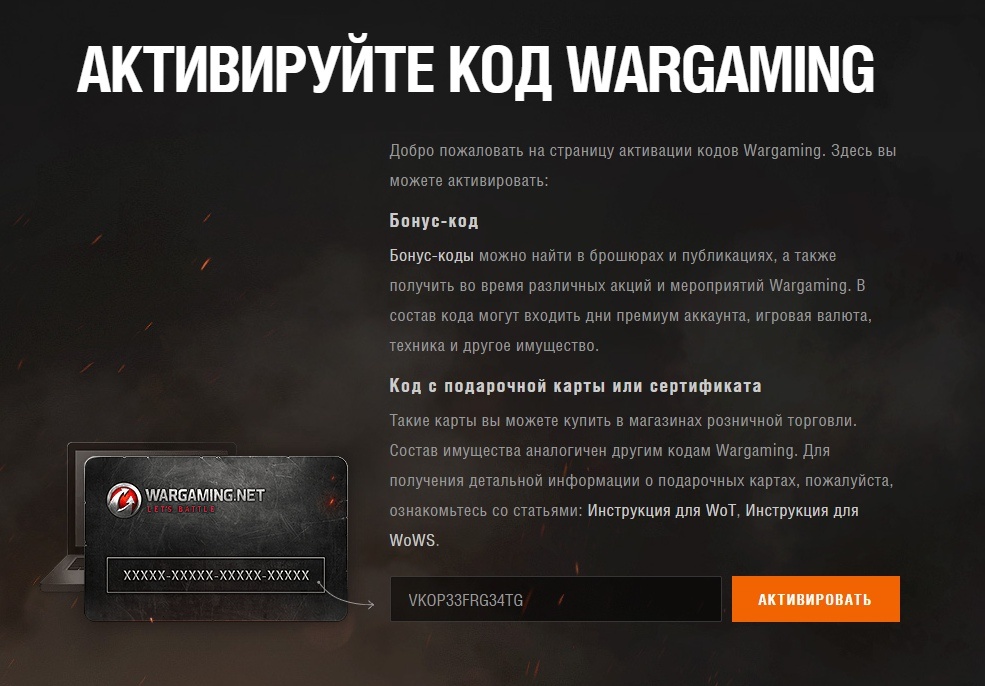Click the LET'S BATTLE slogan on the card
Viewport: 985px width, 686px height.
click(x=181, y=509)
